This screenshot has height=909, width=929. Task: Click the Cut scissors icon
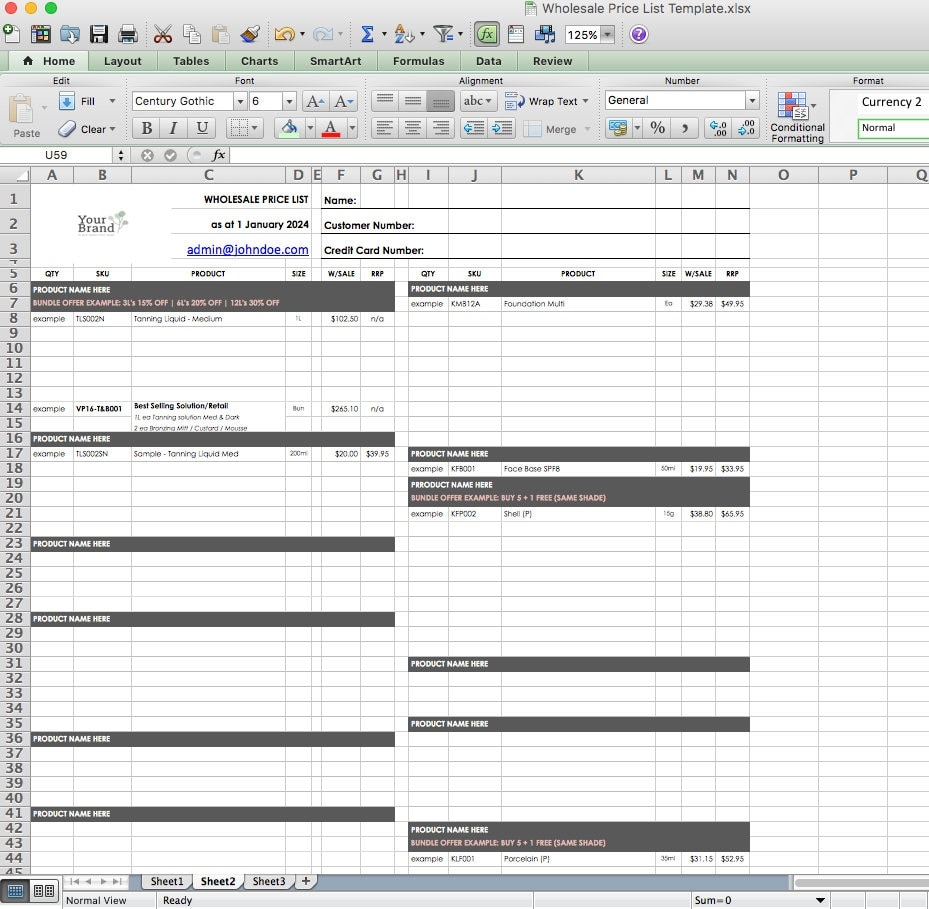pyautogui.click(x=162, y=34)
